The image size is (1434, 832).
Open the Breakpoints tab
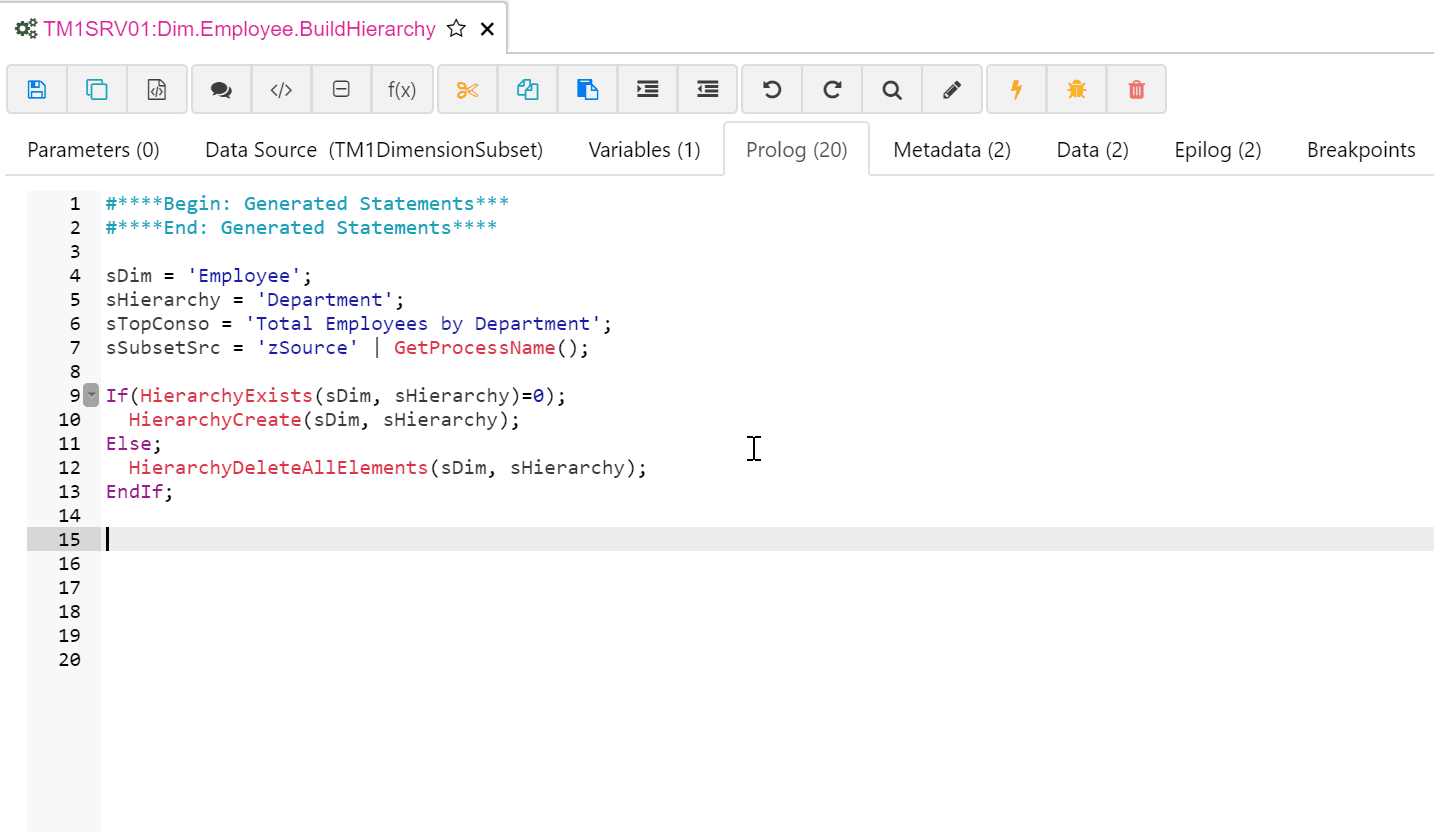[1360, 150]
